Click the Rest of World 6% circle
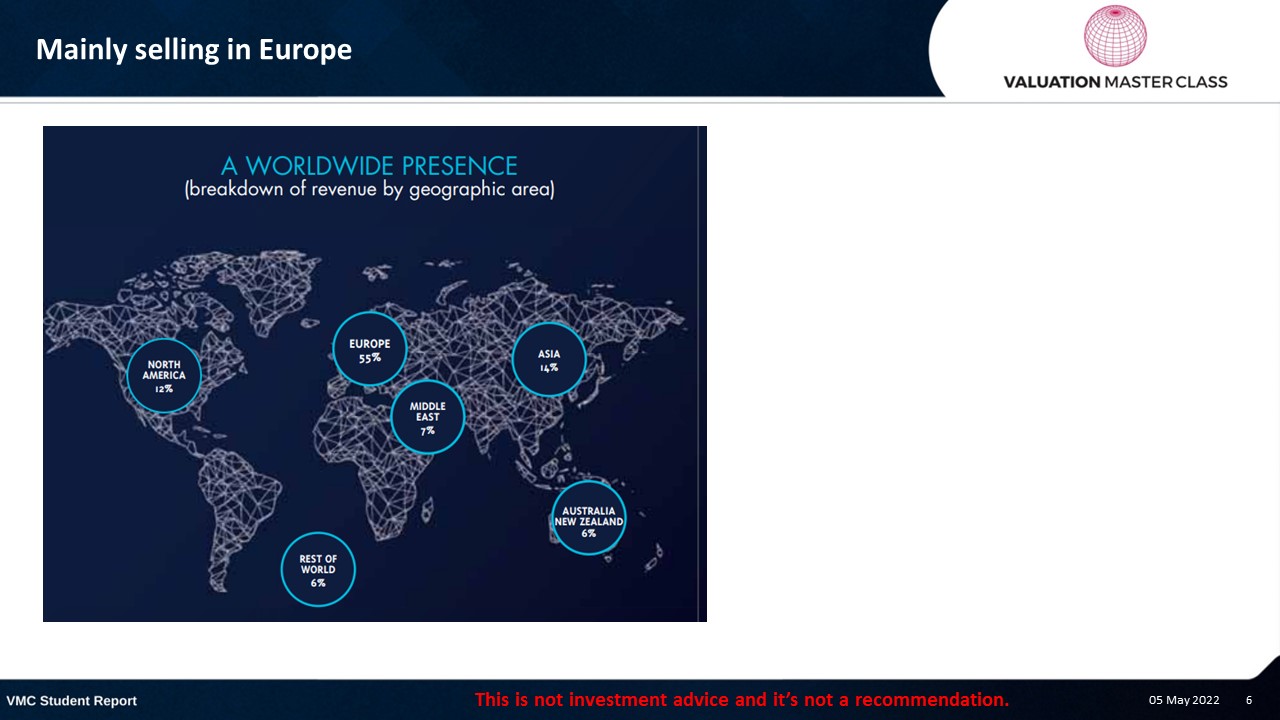Screen dimensions: 1280x720 click(x=318, y=569)
